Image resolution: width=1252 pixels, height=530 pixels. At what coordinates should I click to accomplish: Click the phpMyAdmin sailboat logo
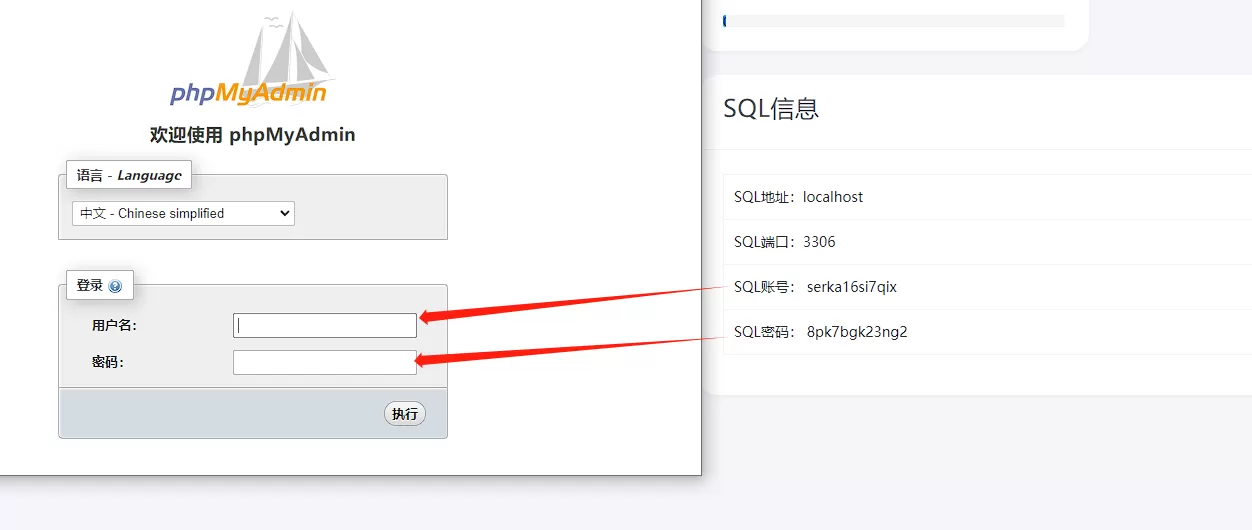252,61
